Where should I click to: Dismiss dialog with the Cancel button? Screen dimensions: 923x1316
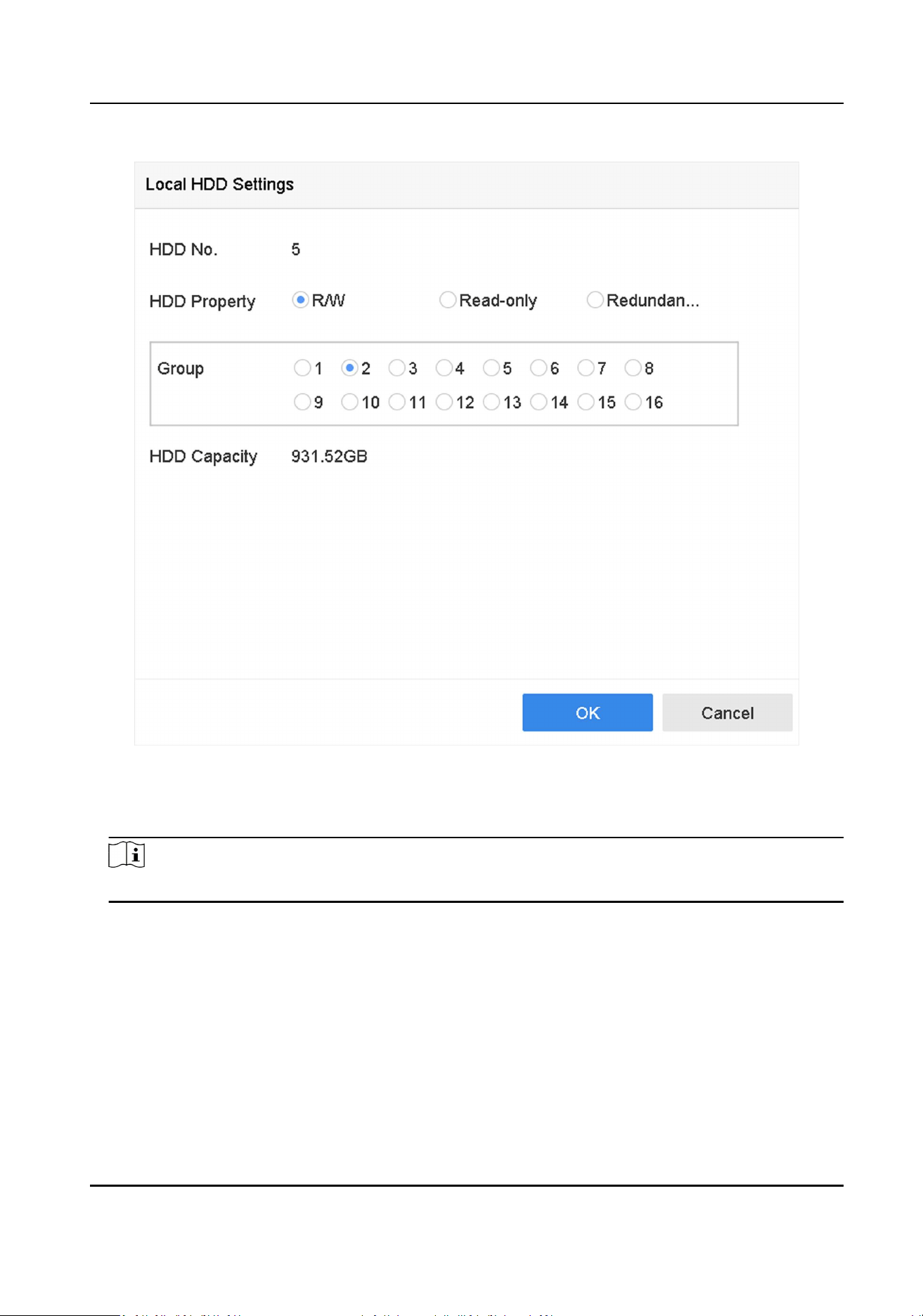pos(727,712)
